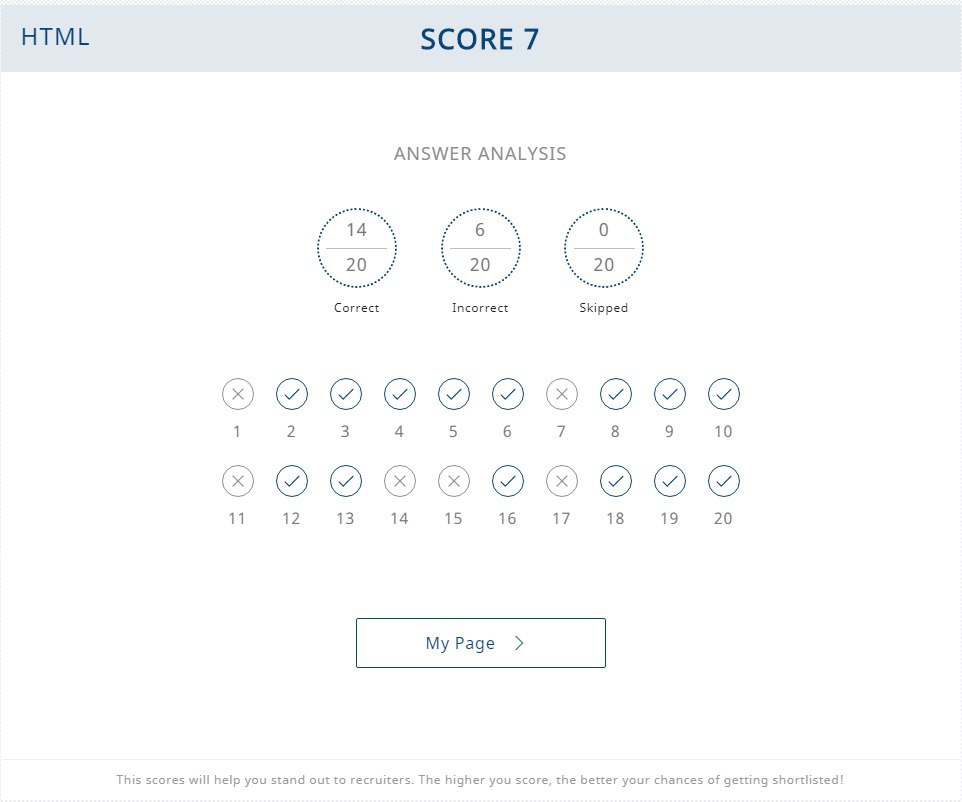Select the checkmark icon above number 5

click(454, 394)
